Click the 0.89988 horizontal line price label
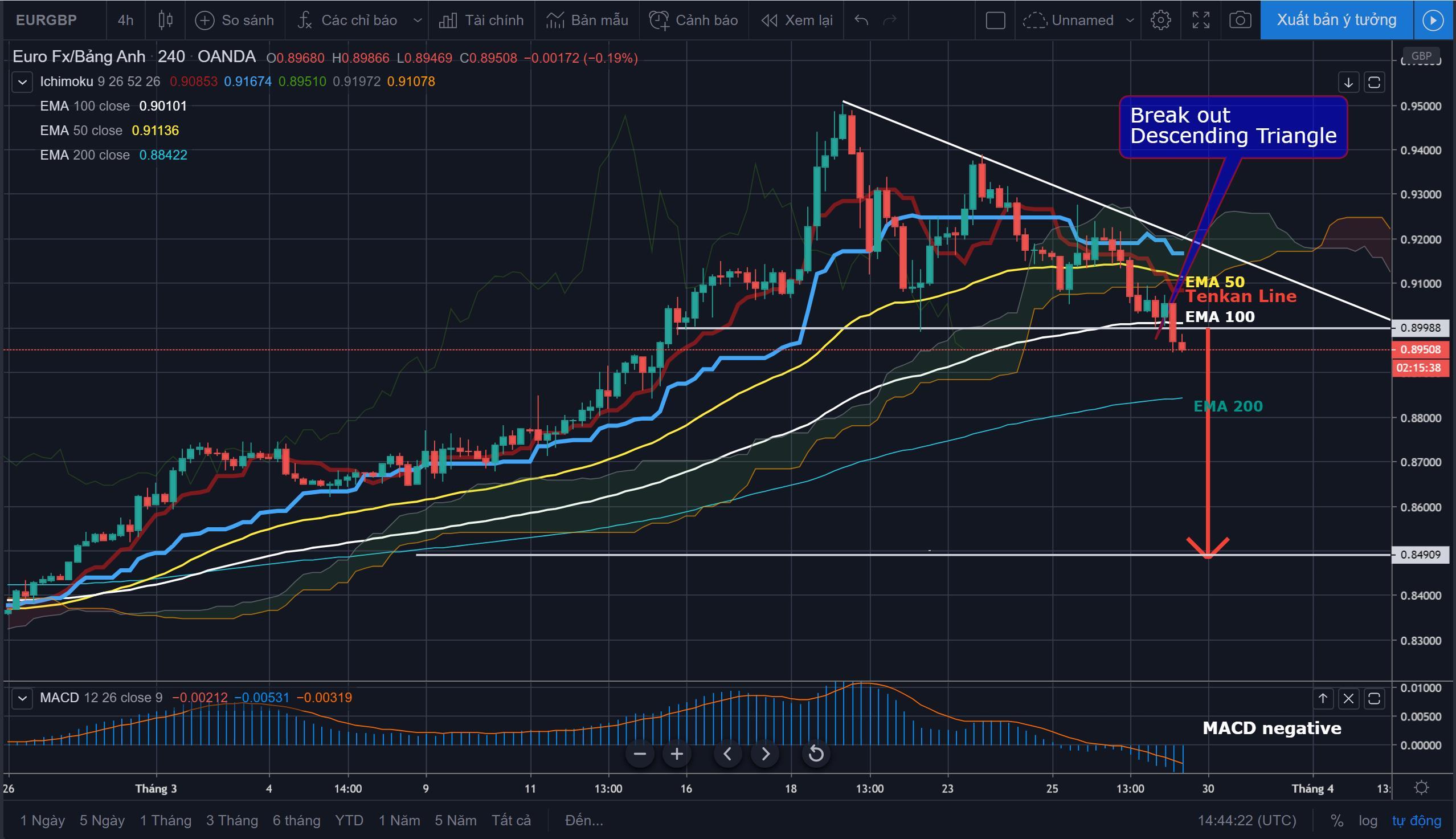 pyautogui.click(x=1420, y=328)
